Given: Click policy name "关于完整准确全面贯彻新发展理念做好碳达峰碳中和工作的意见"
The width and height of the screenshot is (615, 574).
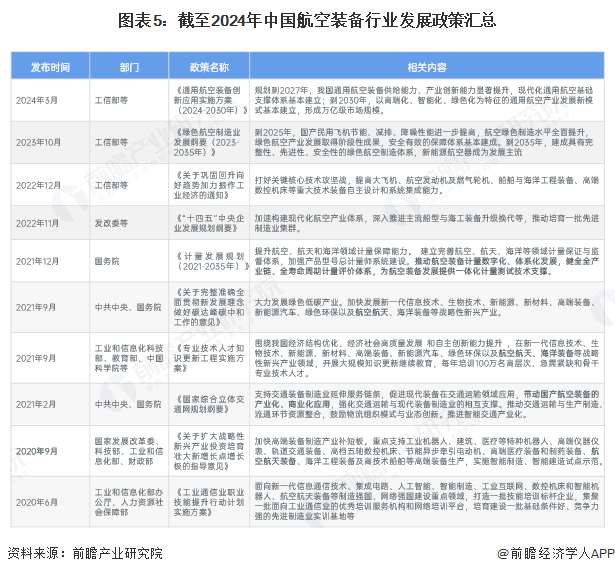Looking at the screenshot, I should click(209, 307).
